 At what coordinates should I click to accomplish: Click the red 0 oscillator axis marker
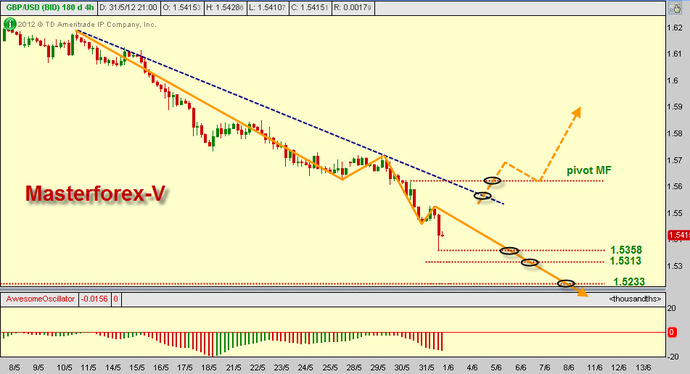pyautogui.click(x=672, y=333)
